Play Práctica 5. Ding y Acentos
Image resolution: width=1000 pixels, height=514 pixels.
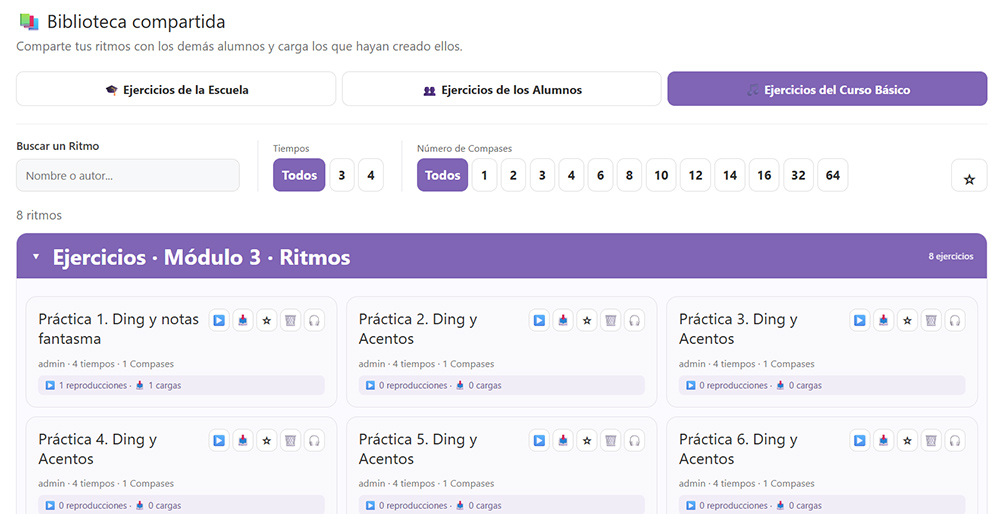539,440
